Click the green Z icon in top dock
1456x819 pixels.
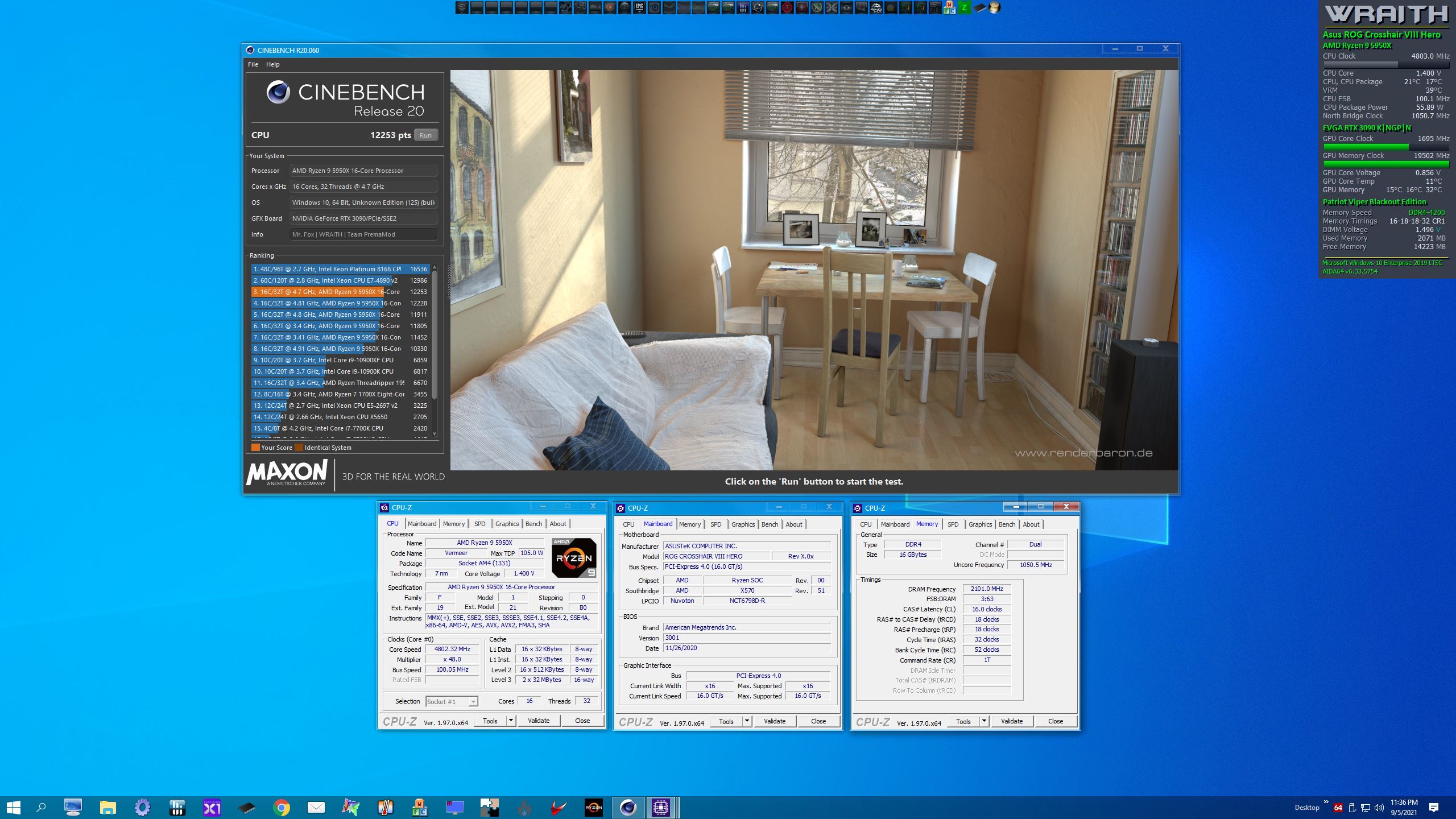click(964, 7)
